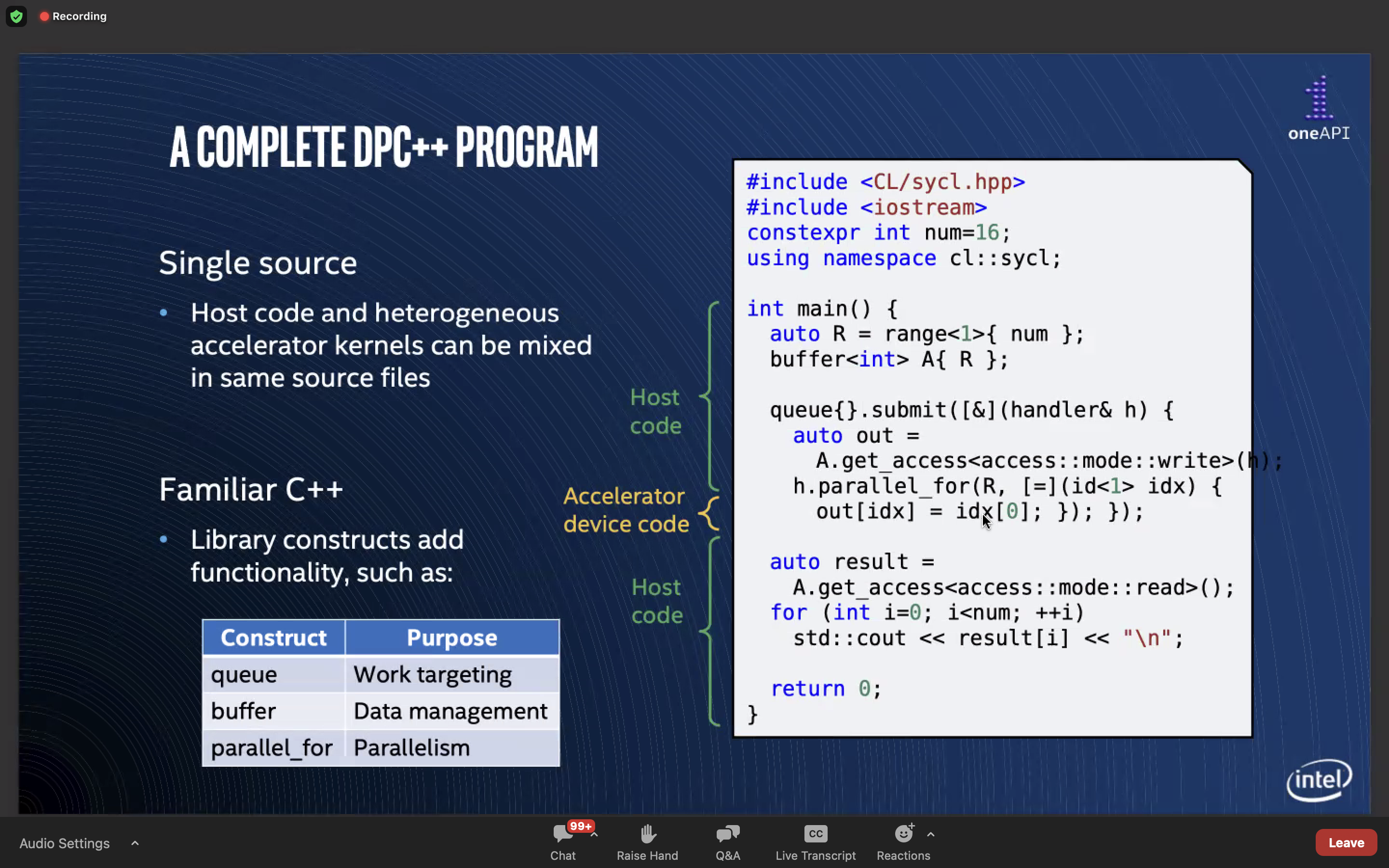The width and height of the screenshot is (1389, 868).
Task: Click the 'queue' table cell
Action: point(273,674)
